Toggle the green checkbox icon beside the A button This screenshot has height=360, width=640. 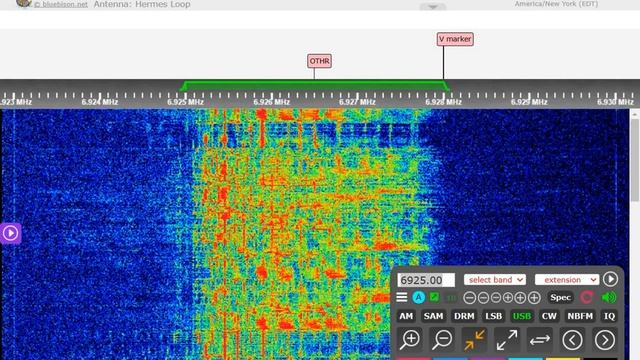[x=434, y=297]
